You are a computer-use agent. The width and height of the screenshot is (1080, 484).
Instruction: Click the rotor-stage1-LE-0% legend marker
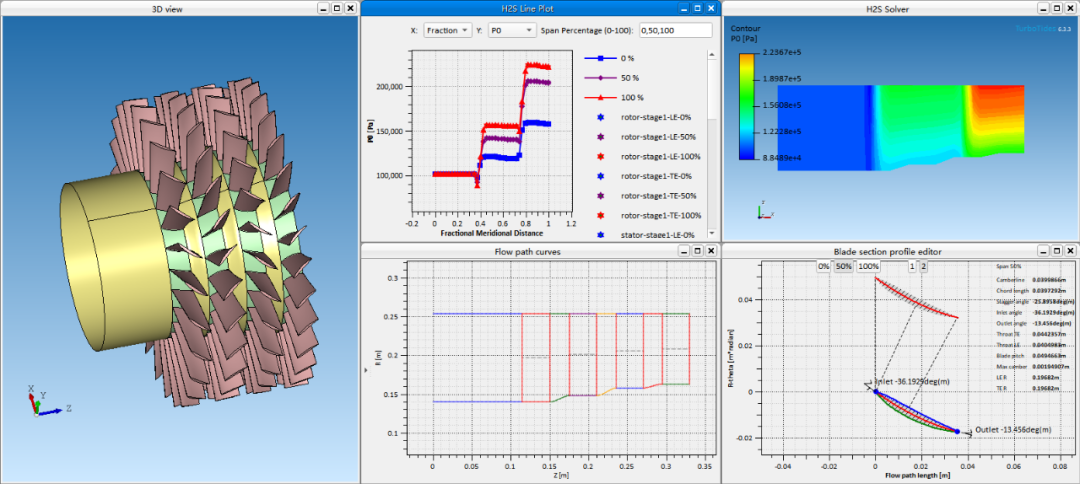pyautogui.click(x=599, y=117)
